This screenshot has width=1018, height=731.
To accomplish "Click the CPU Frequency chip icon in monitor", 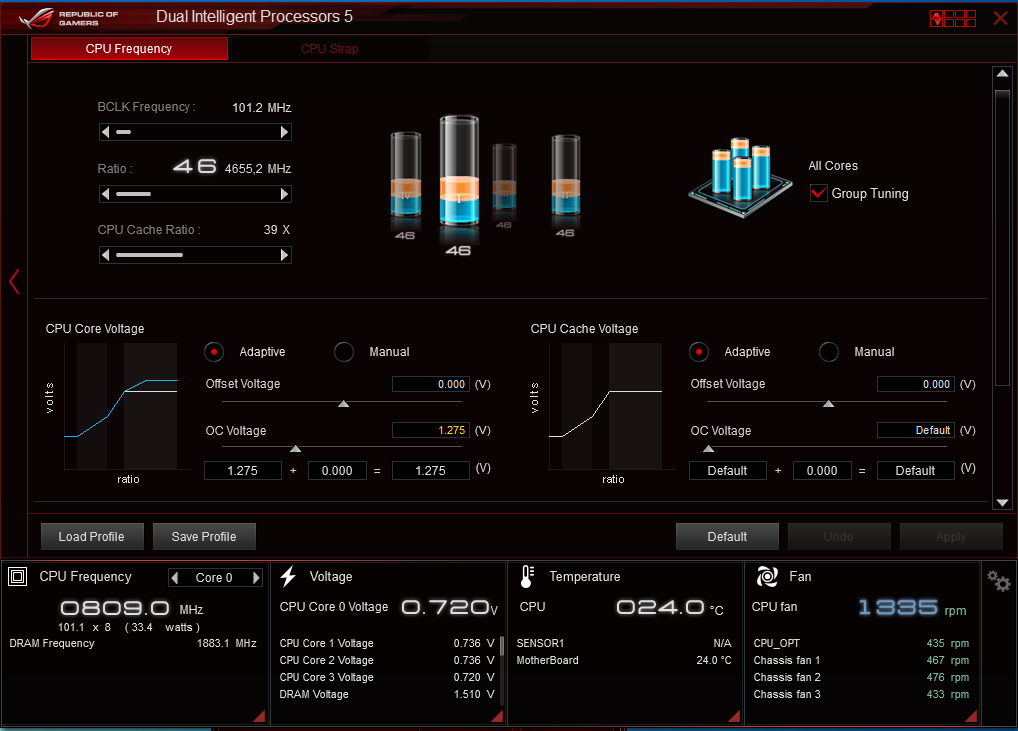I will (18, 576).
